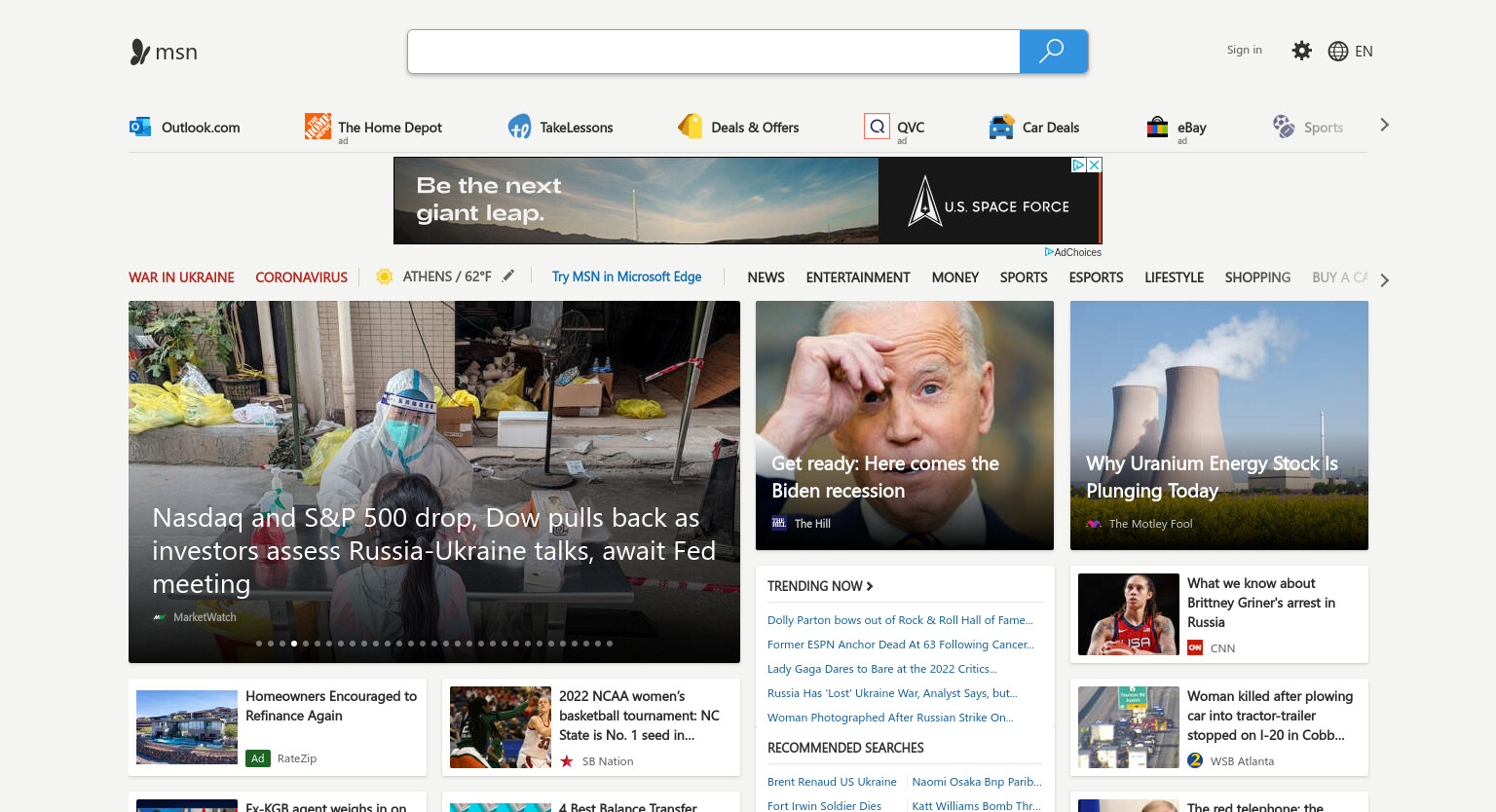The image size is (1496, 812).
Task: Click The Hill source logo
Action: point(779,523)
